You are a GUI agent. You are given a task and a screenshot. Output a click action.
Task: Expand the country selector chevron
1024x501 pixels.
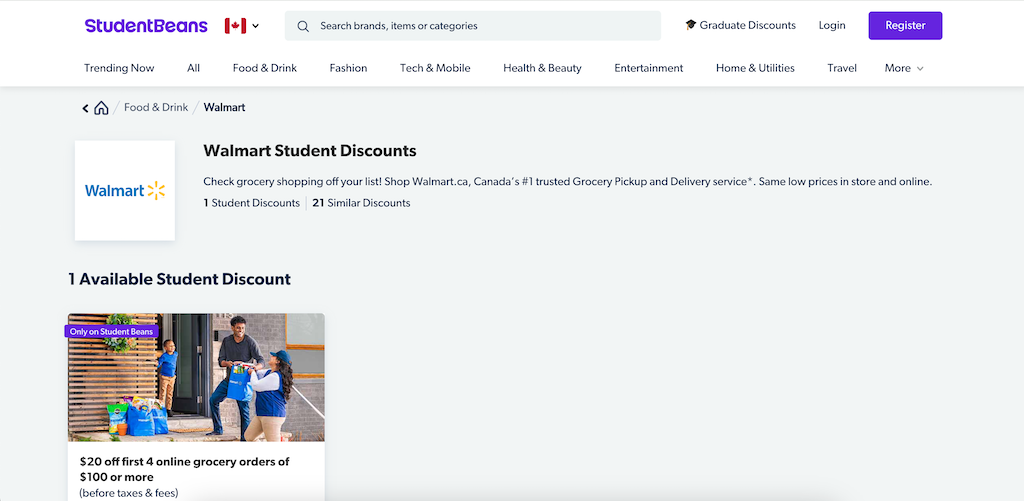pyautogui.click(x=255, y=26)
